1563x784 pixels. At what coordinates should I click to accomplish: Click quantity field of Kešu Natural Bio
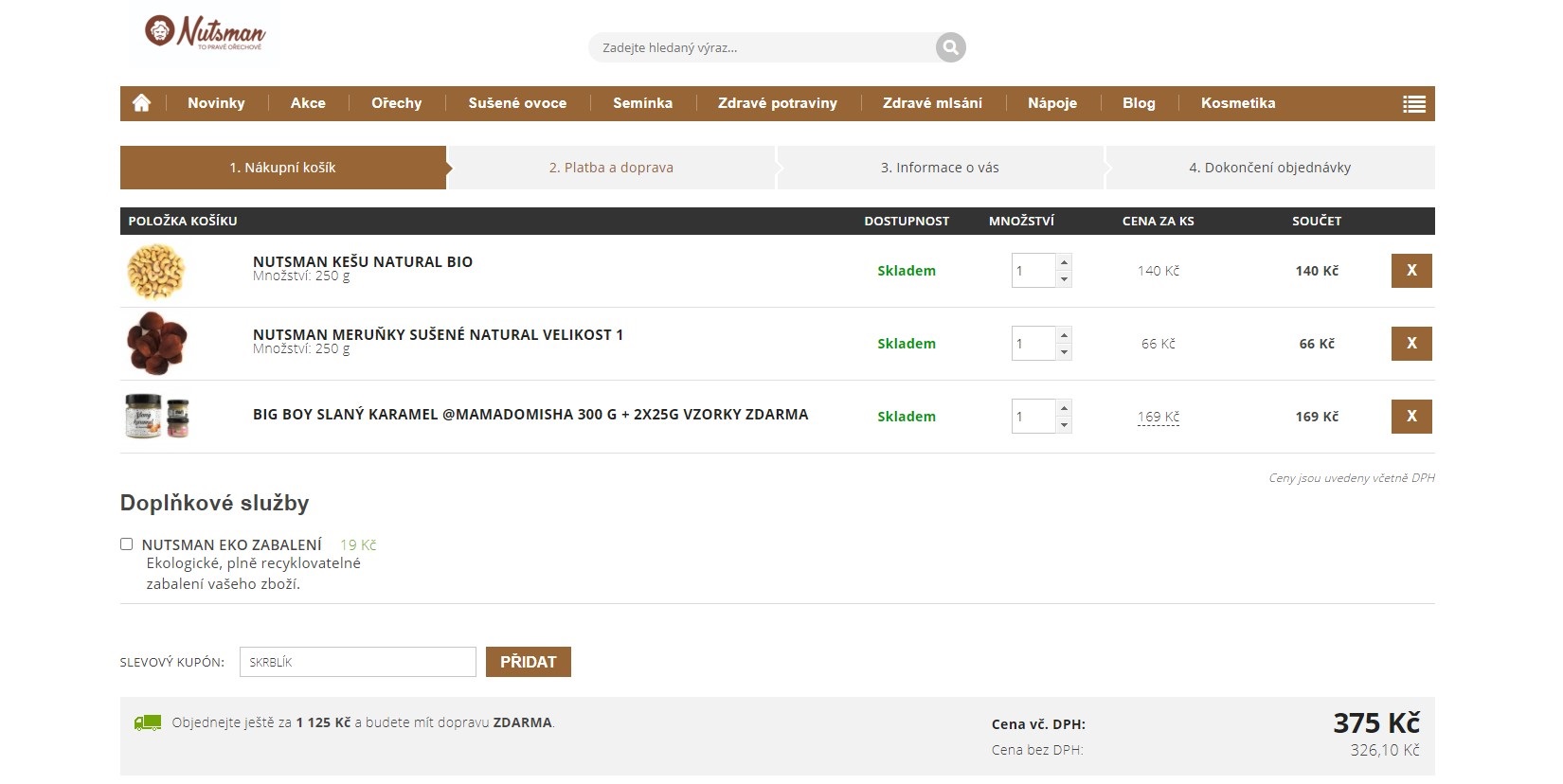tap(1033, 271)
